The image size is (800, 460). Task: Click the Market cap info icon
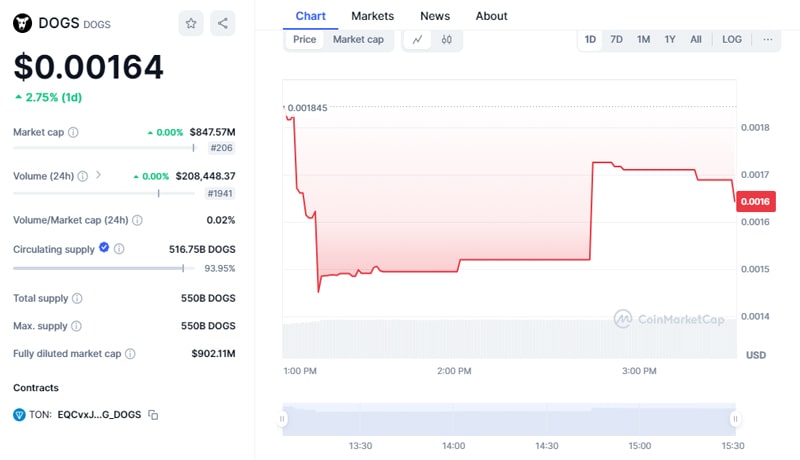click(x=73, y=132)
